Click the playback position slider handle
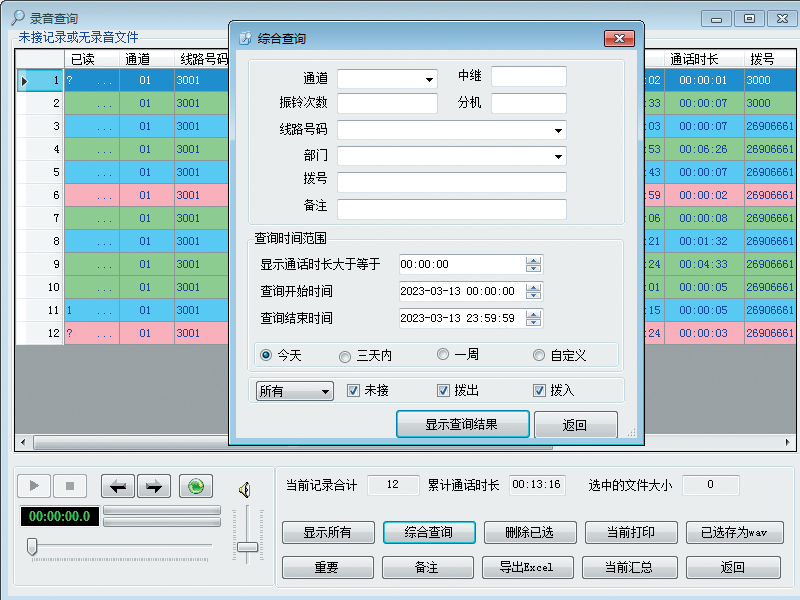The height and width of the screenshot is (600, 800). pyautogui.click(x=32, y=546)
